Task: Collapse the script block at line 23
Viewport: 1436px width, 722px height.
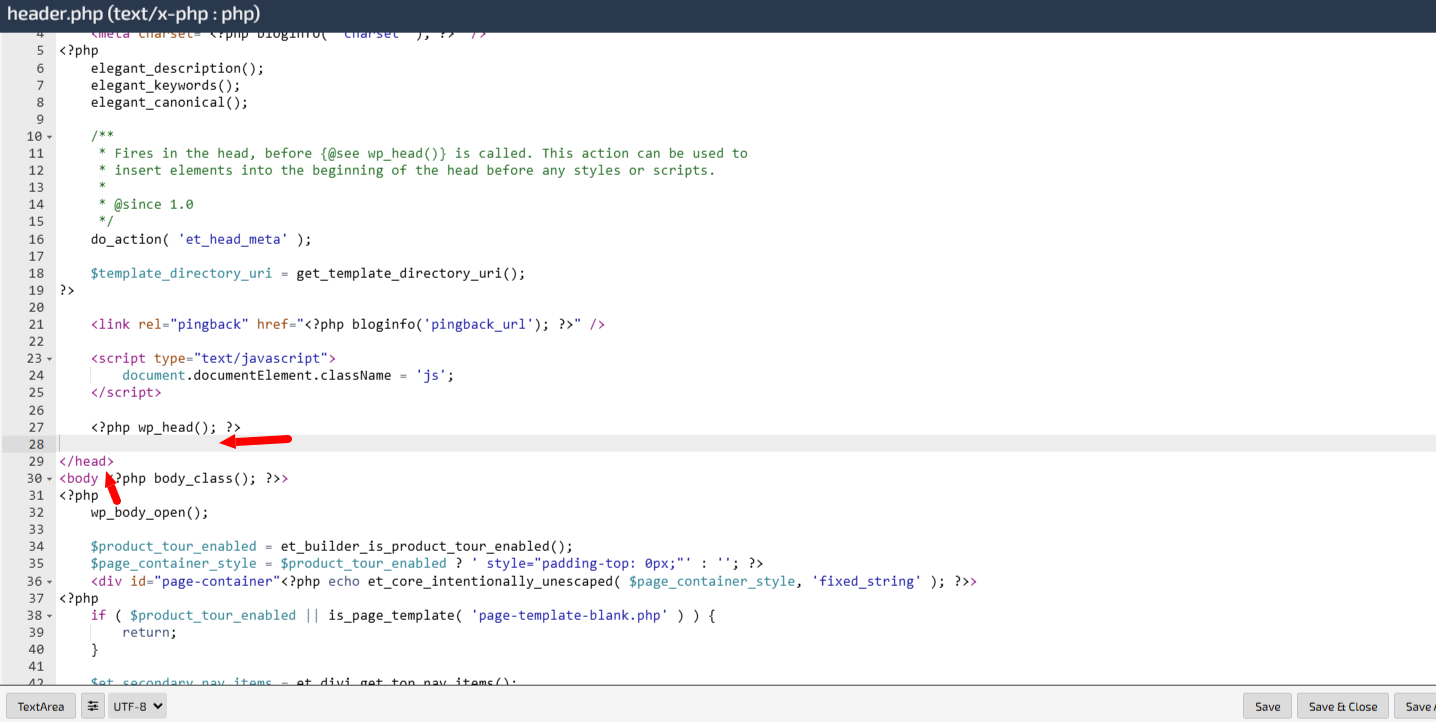Action: (x=50, y=359)
